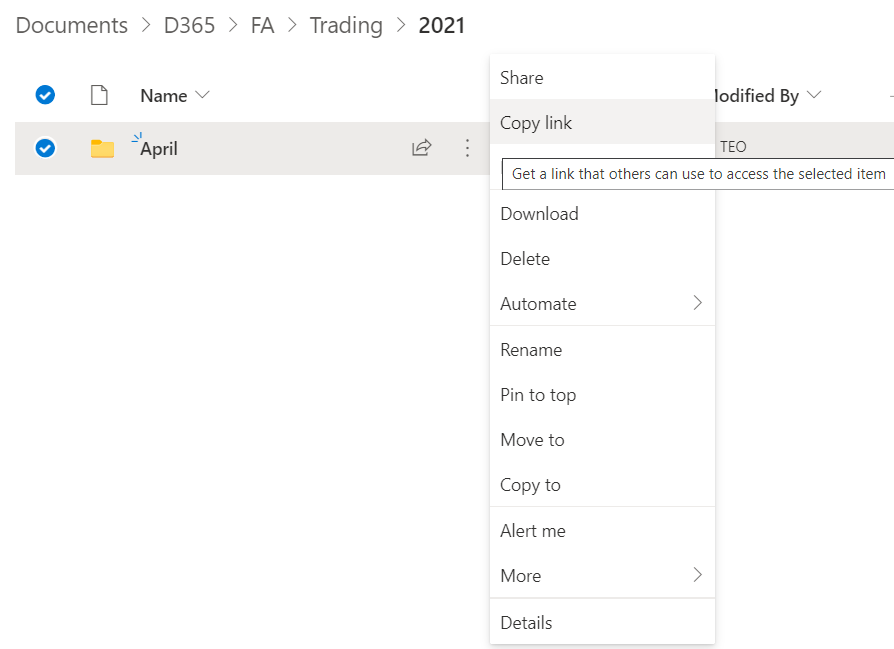Click the yellow April folder icon
Image resolution: width=894 pixels, height=649 pixels.
point(102,148)
